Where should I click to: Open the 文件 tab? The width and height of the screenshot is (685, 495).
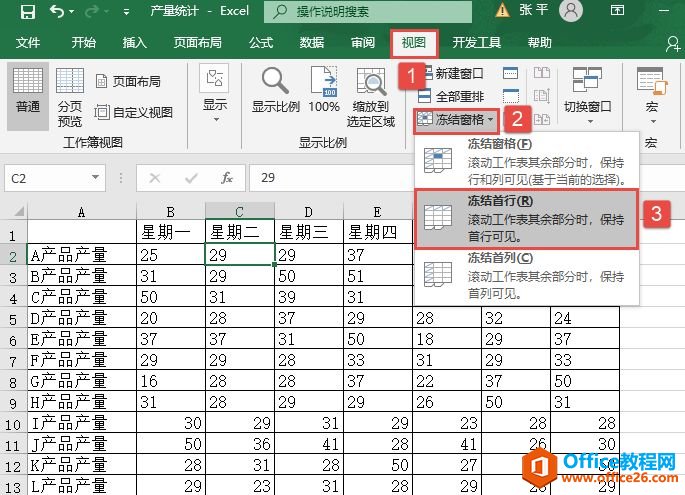(x=28, y=43)
